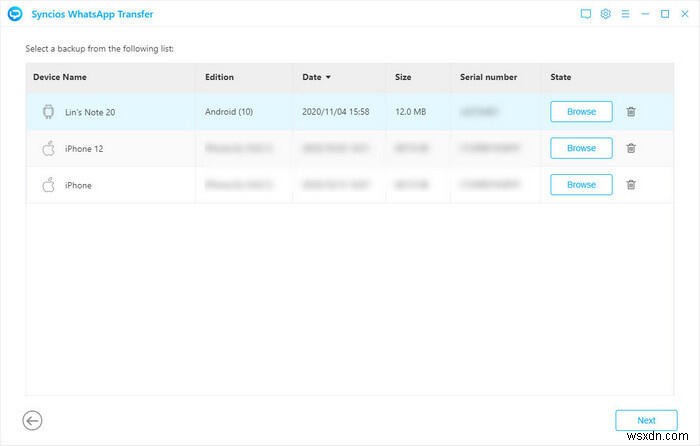Open the feedback message icon in the title bar
700x446 pixels.
pos(585,14)
